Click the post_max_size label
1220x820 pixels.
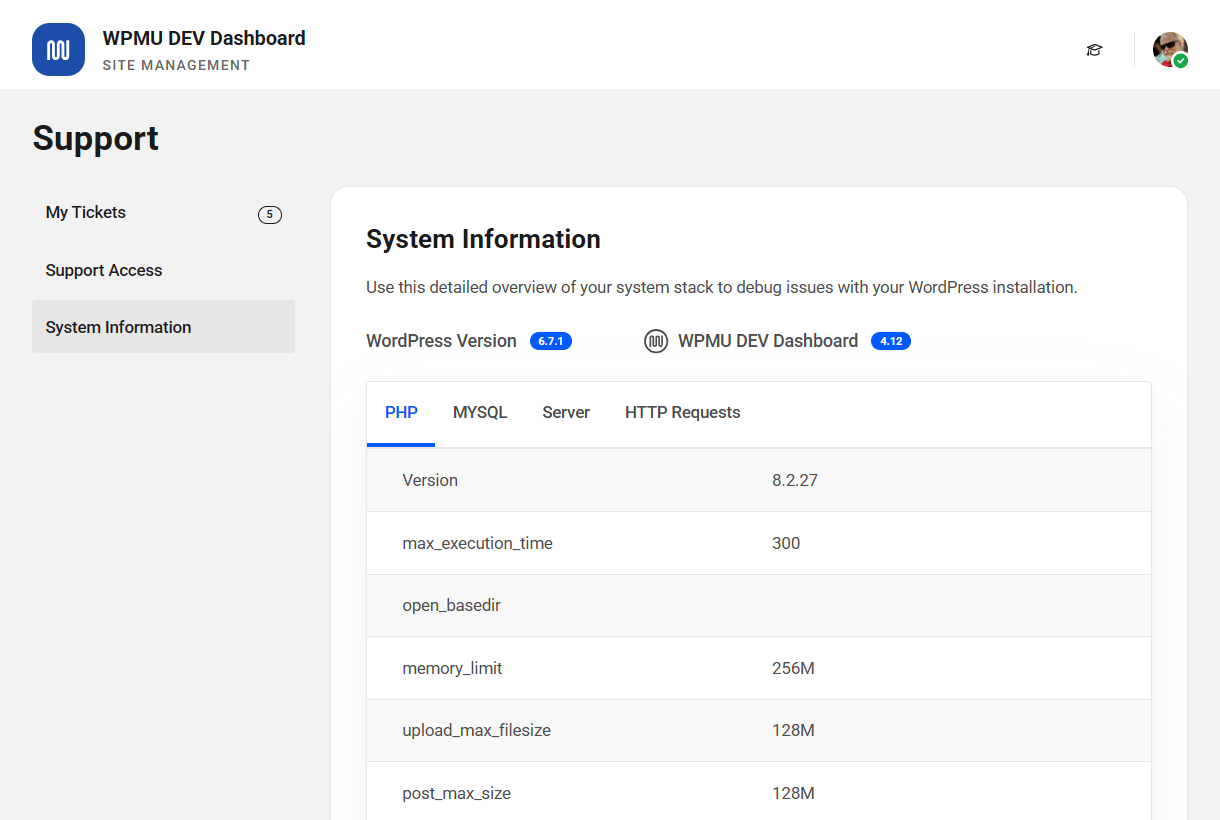click(456, 793)
